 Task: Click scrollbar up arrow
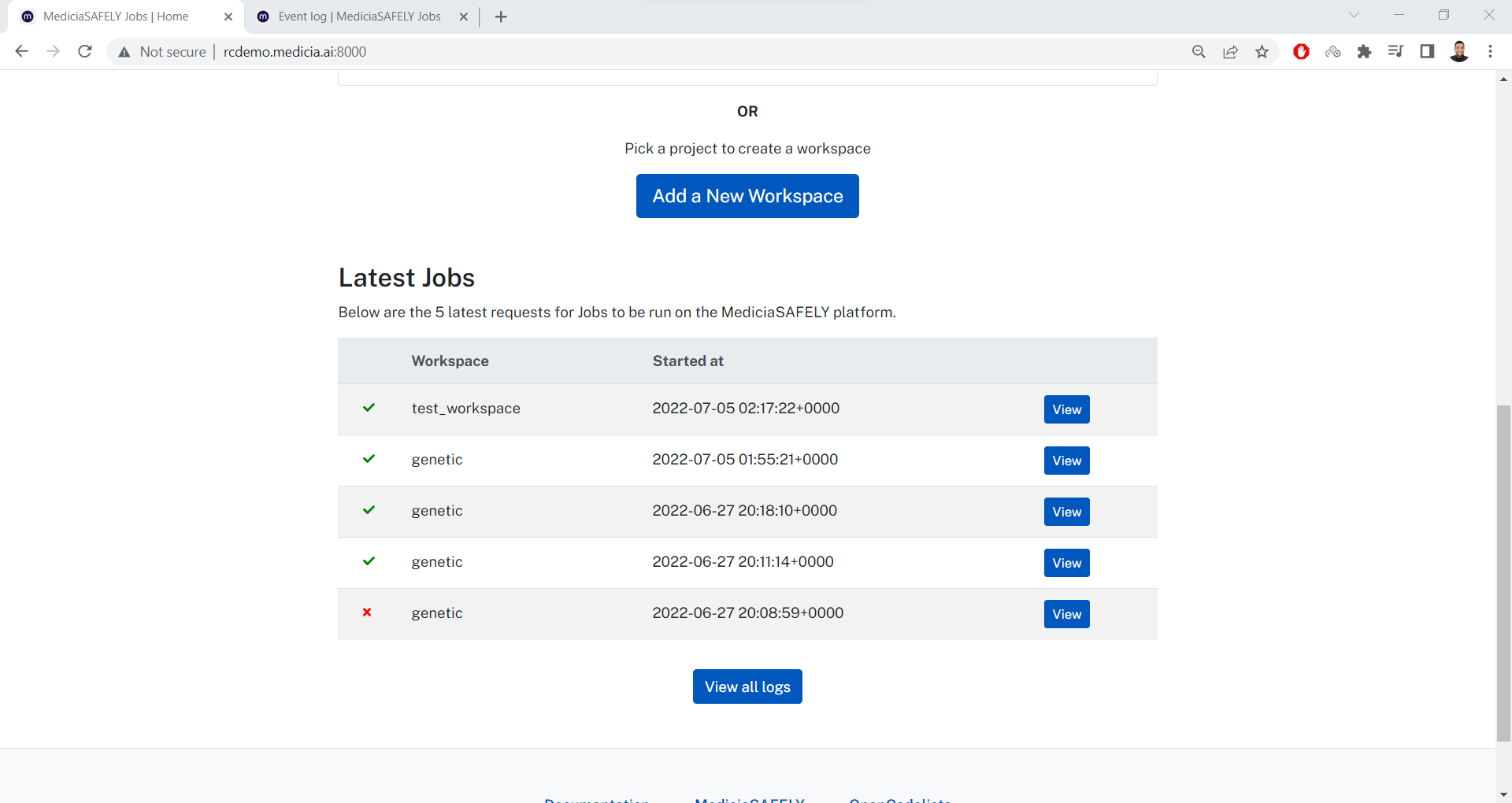click(x=1503, y=79)
